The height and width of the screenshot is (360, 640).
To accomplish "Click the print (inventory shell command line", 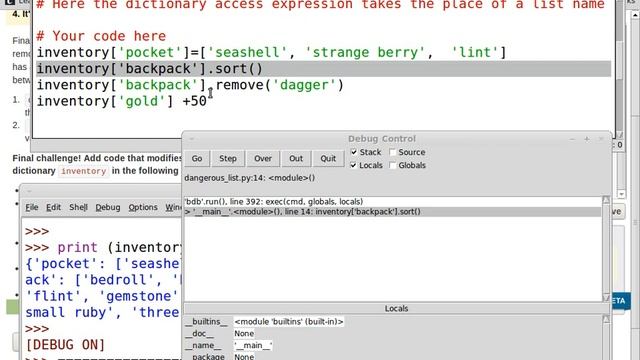I will coord(103,247).
